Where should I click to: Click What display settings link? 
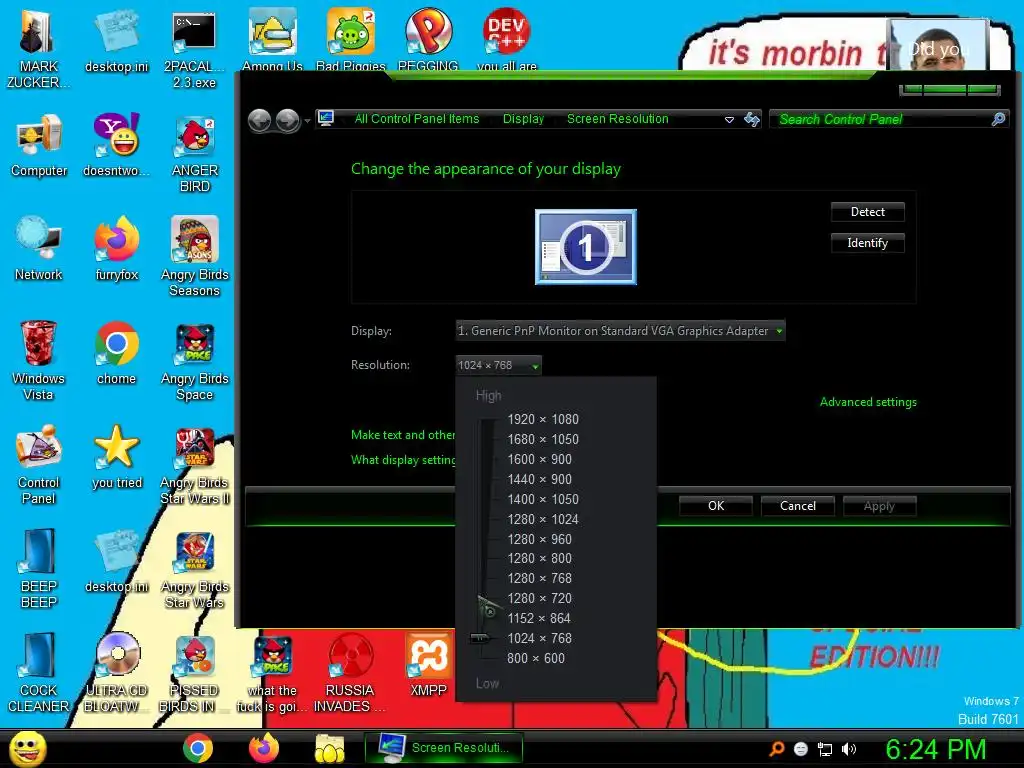(x=403, y=460)
